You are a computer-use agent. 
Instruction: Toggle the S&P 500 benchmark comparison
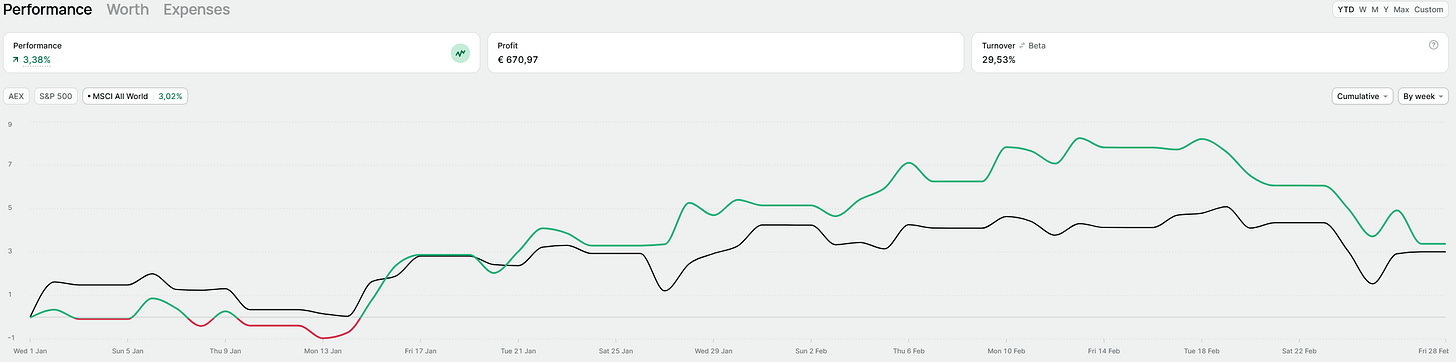(x=56, y=97)
